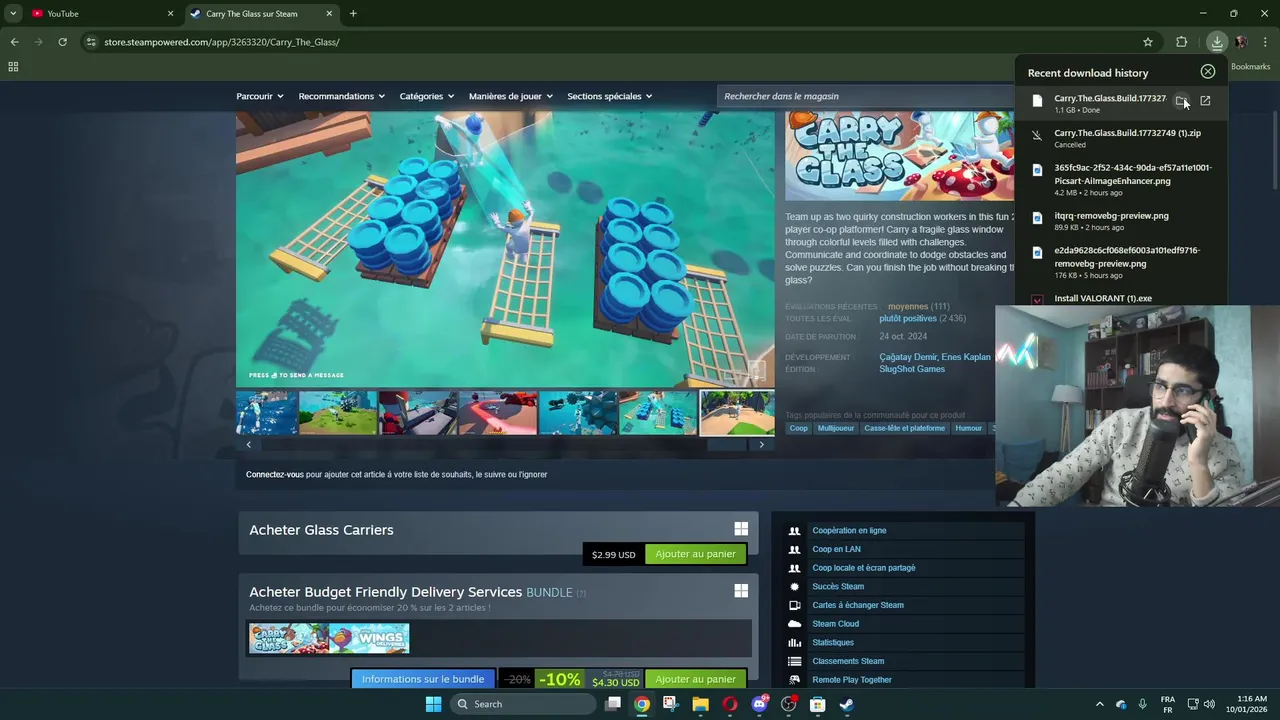Open Classements Steam feature link
This screenshot has width=1280, height=720.
848,661
